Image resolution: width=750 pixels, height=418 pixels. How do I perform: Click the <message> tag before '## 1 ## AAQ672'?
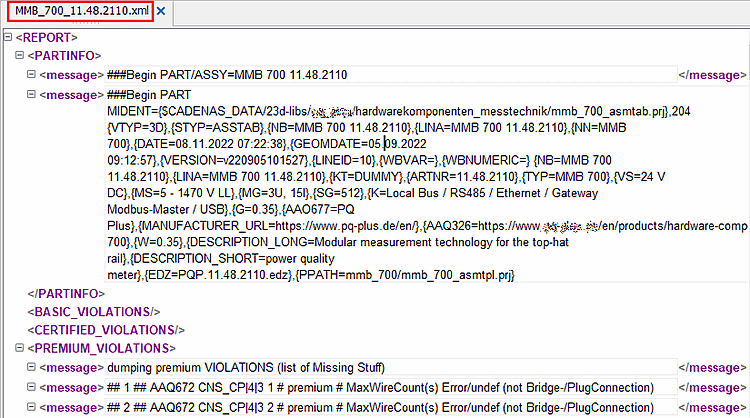point(72,388)
